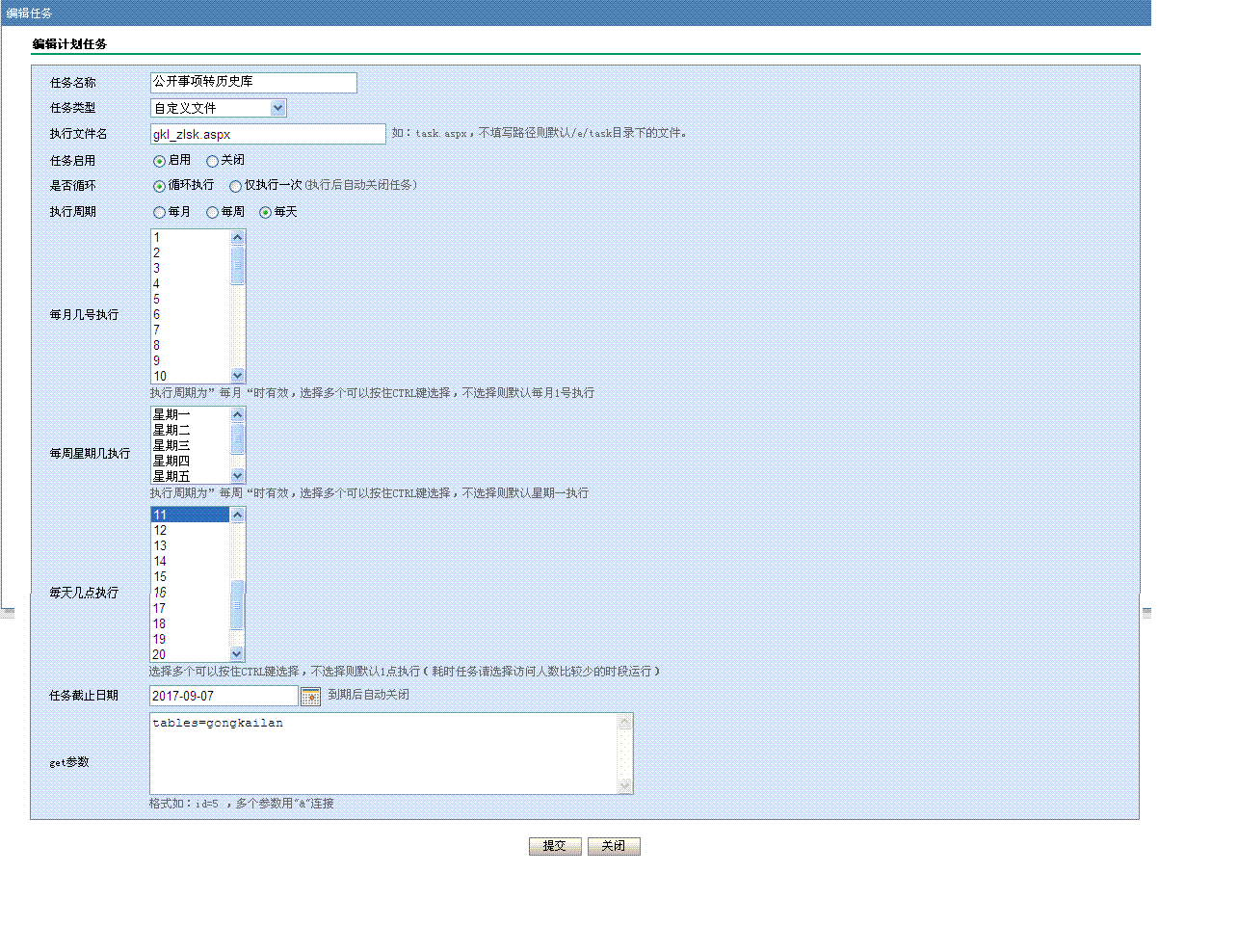Screen dimensions: 1238x952
Task: Click down arrow of get参数 textarea scrollbar
Action: pos(625,786)
